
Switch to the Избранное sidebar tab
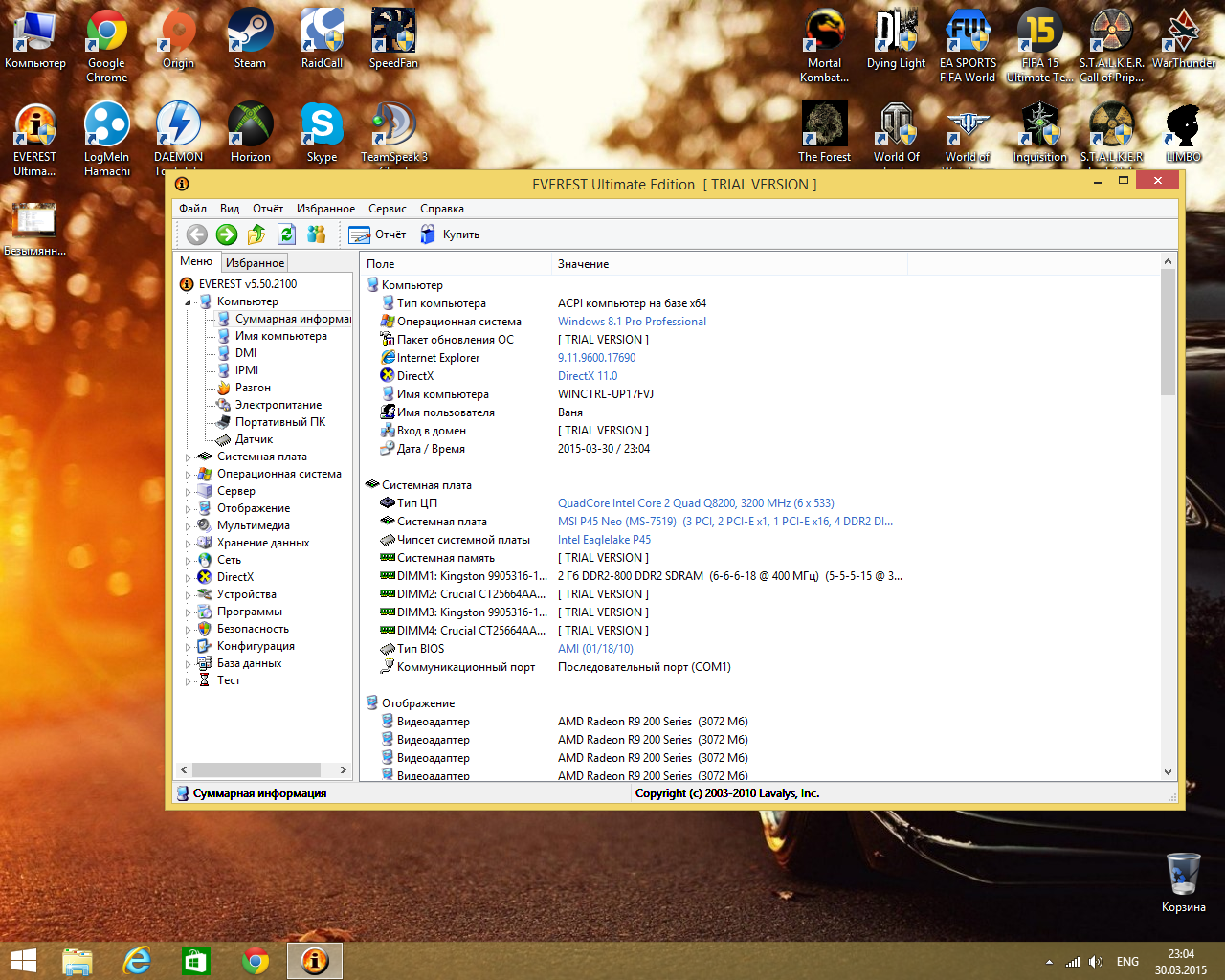(255, 263)
